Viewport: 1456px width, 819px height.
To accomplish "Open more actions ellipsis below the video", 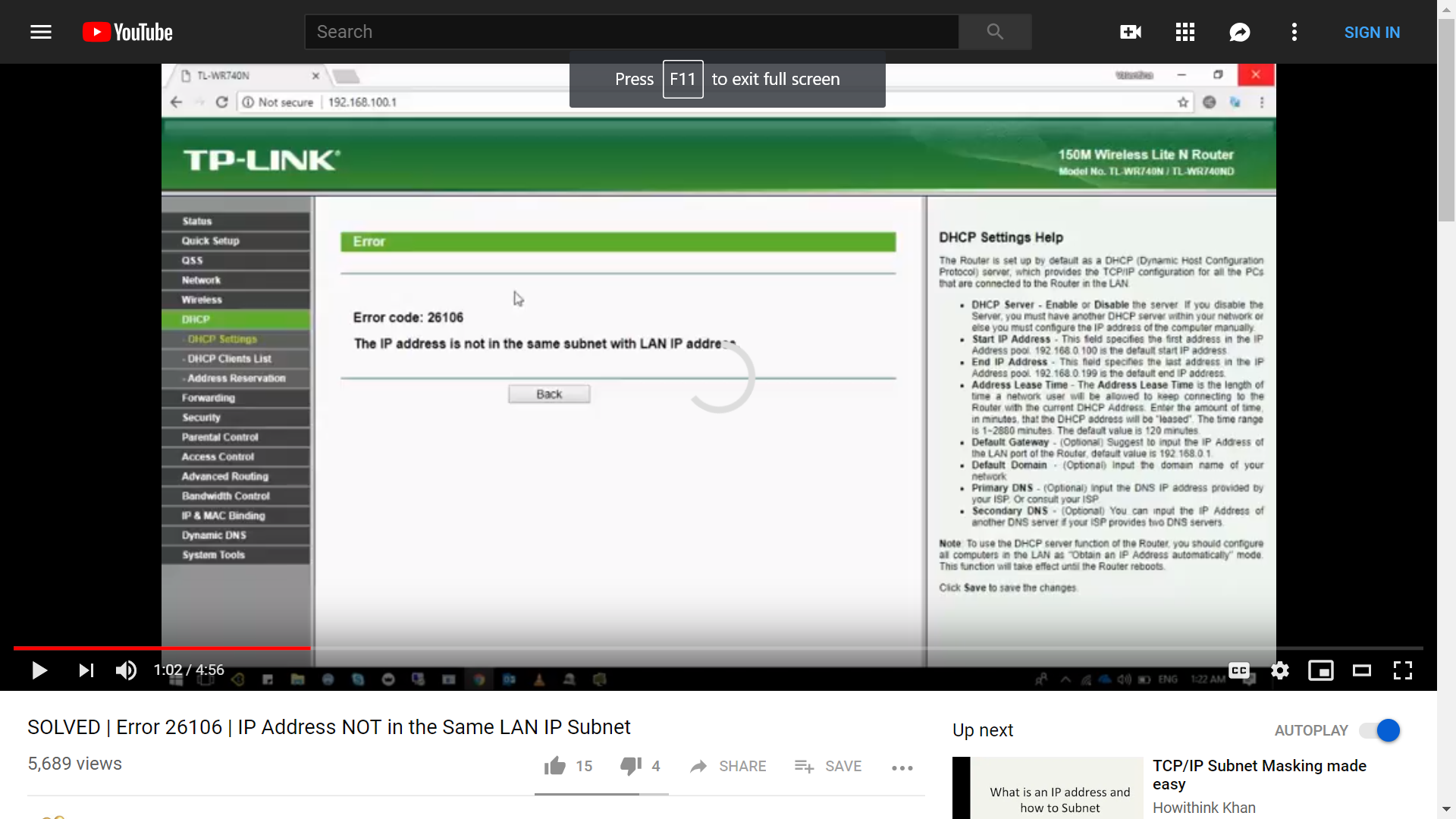I will pyautogui.click(x=902, y=767).
